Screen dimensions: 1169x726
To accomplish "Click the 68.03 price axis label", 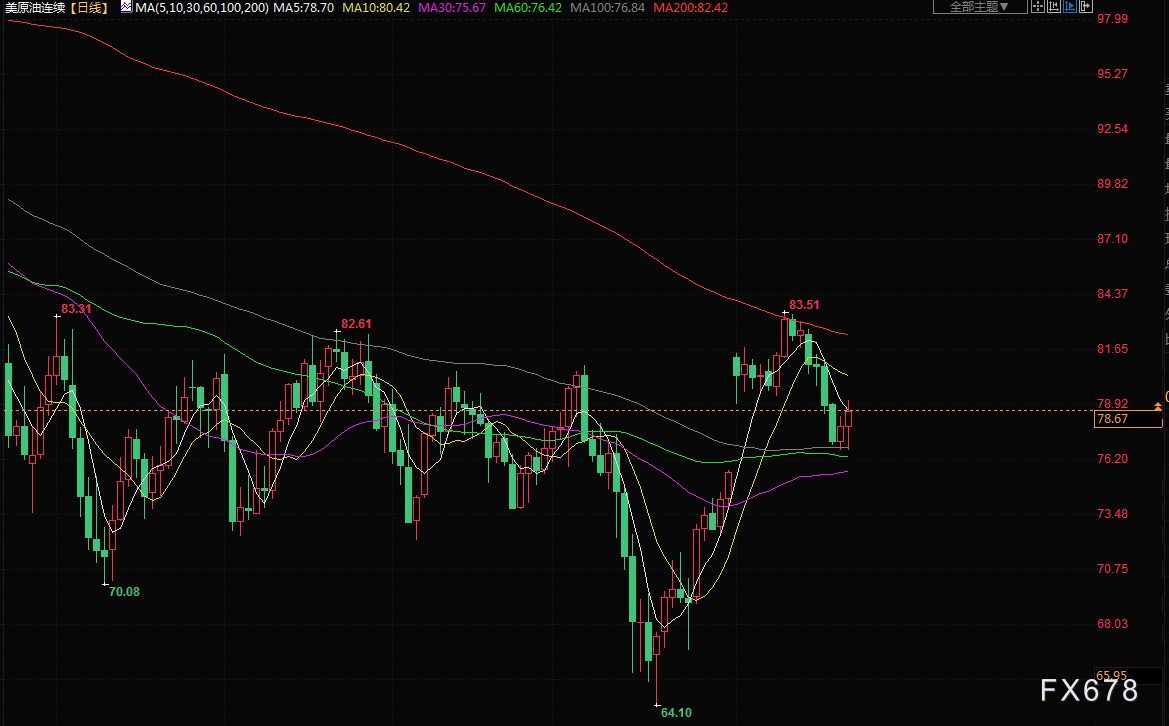I will (1112, 624).
